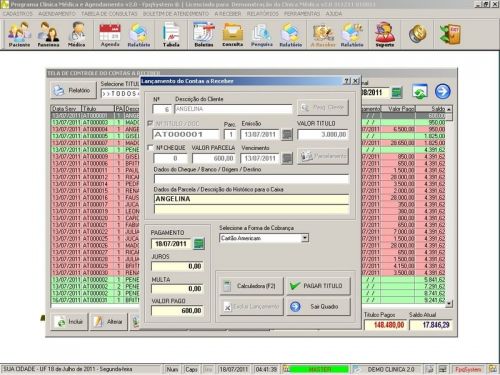Click the VALOR PARCELA field
Screen dimensions: 500x375
point(214,158)
